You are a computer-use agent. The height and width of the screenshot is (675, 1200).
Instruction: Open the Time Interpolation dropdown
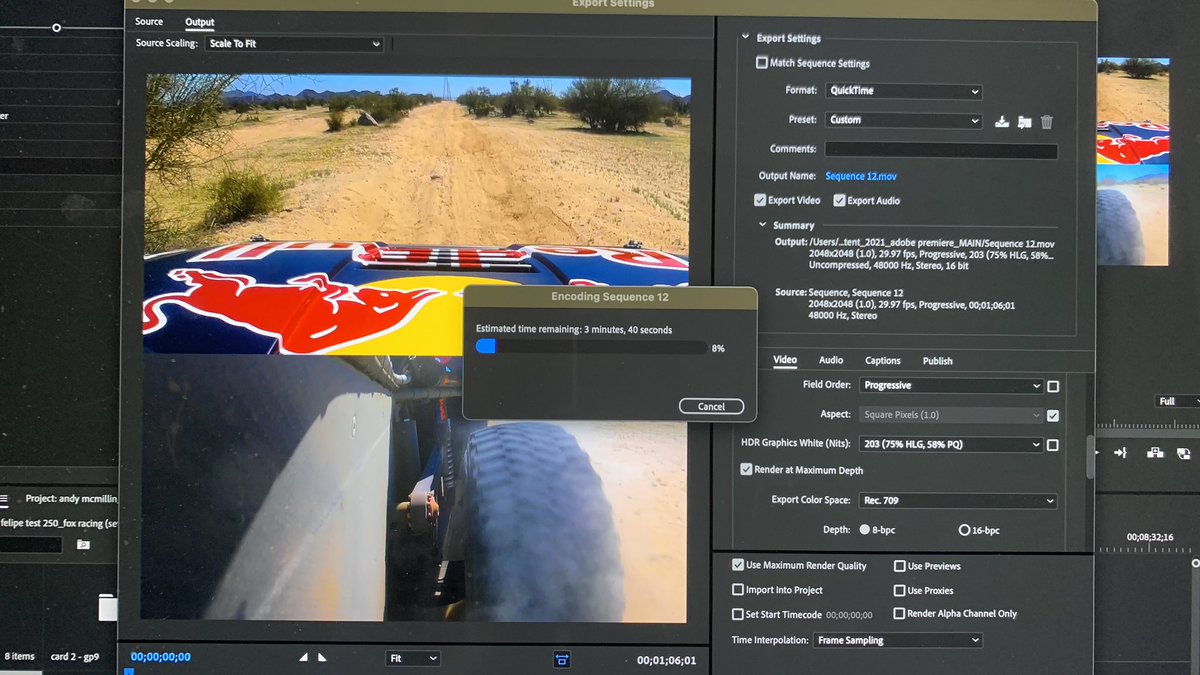tap(898, 640)
